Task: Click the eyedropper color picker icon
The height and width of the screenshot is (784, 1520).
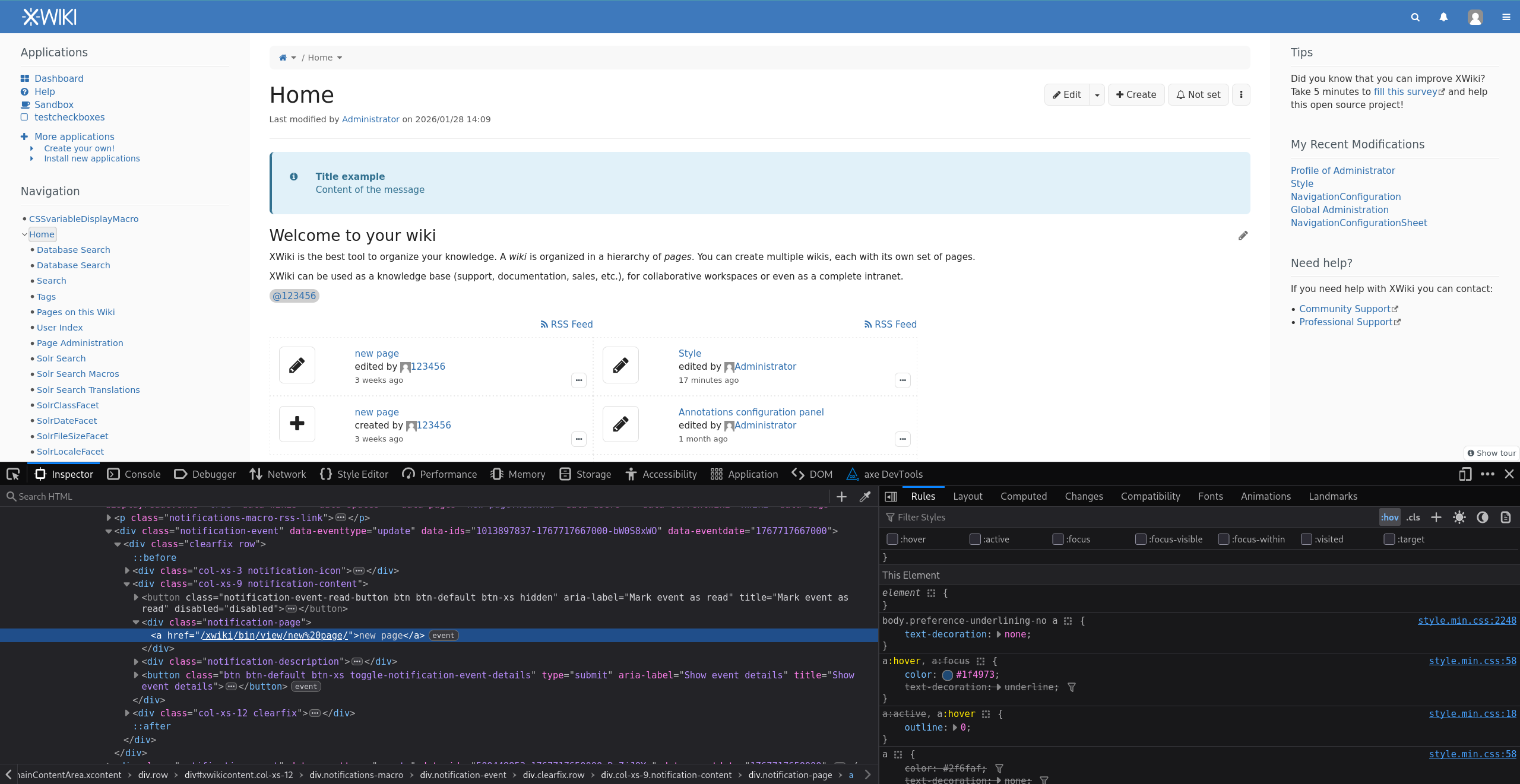Action: click(x=864, y=497)
